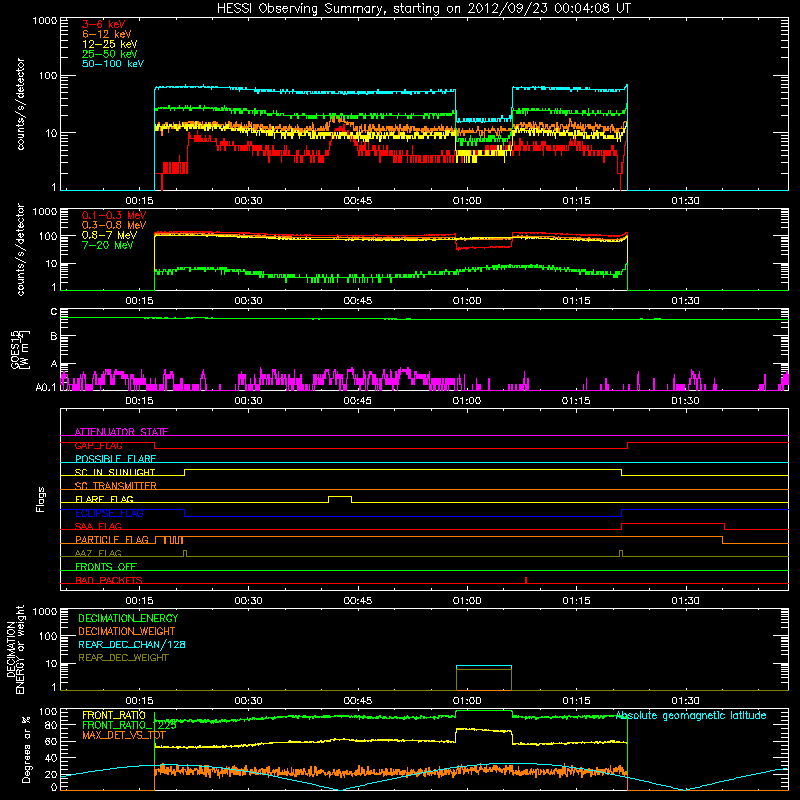Select the REAR_DEC_WEIGHT legend entry

(123, 658)
